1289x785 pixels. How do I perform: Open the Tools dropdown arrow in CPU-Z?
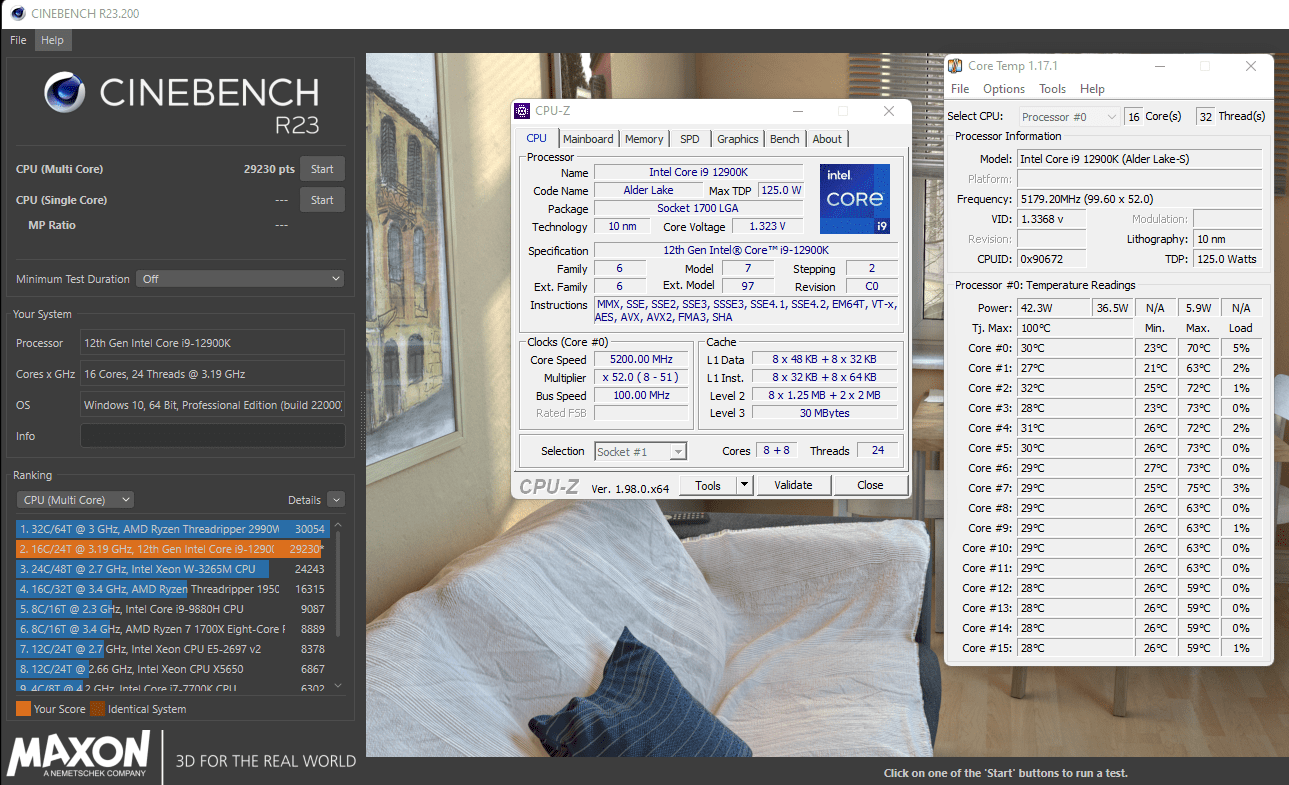[744, 485]
